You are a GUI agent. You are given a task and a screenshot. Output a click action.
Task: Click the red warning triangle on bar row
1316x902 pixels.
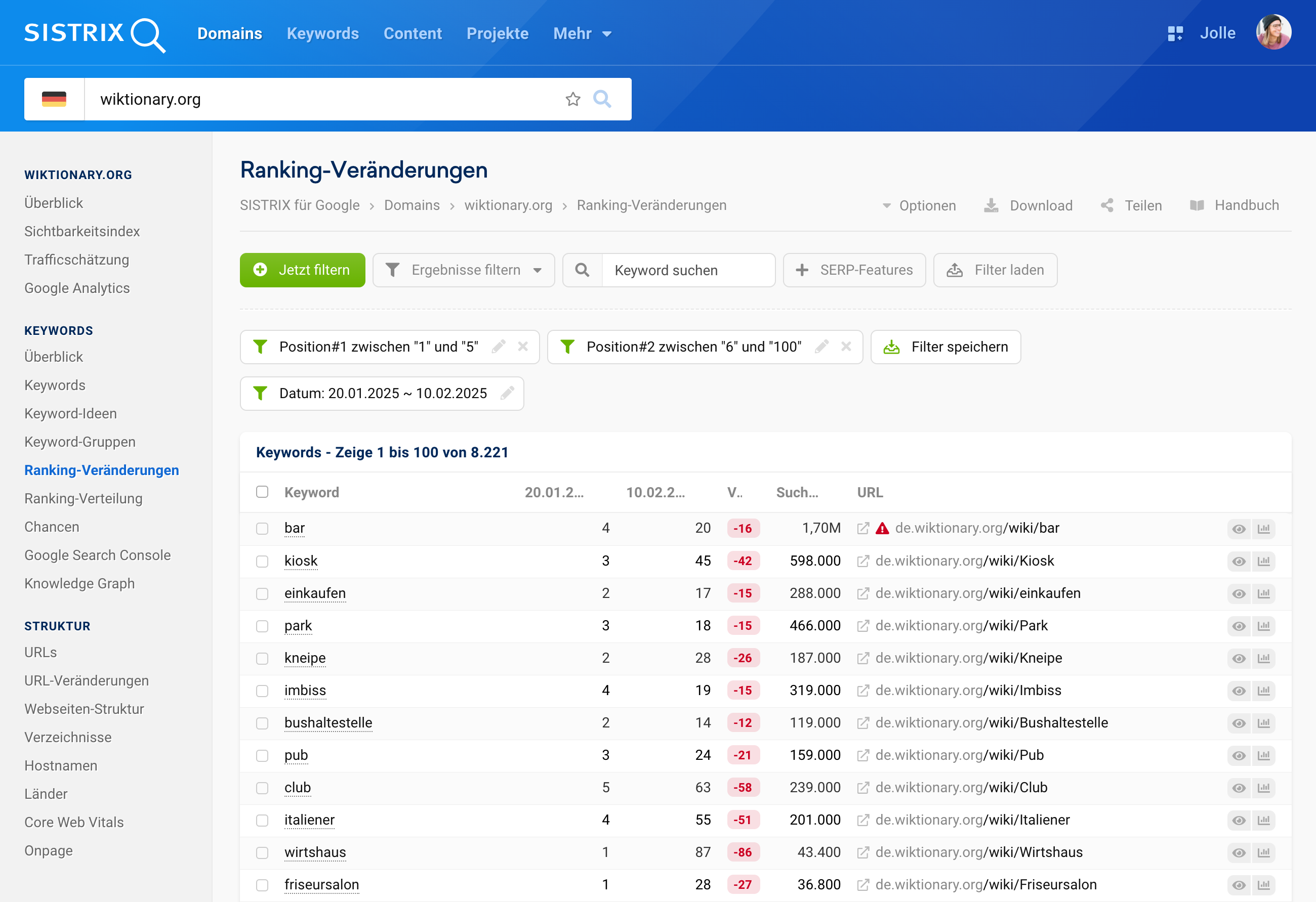(x=882, y=529)
